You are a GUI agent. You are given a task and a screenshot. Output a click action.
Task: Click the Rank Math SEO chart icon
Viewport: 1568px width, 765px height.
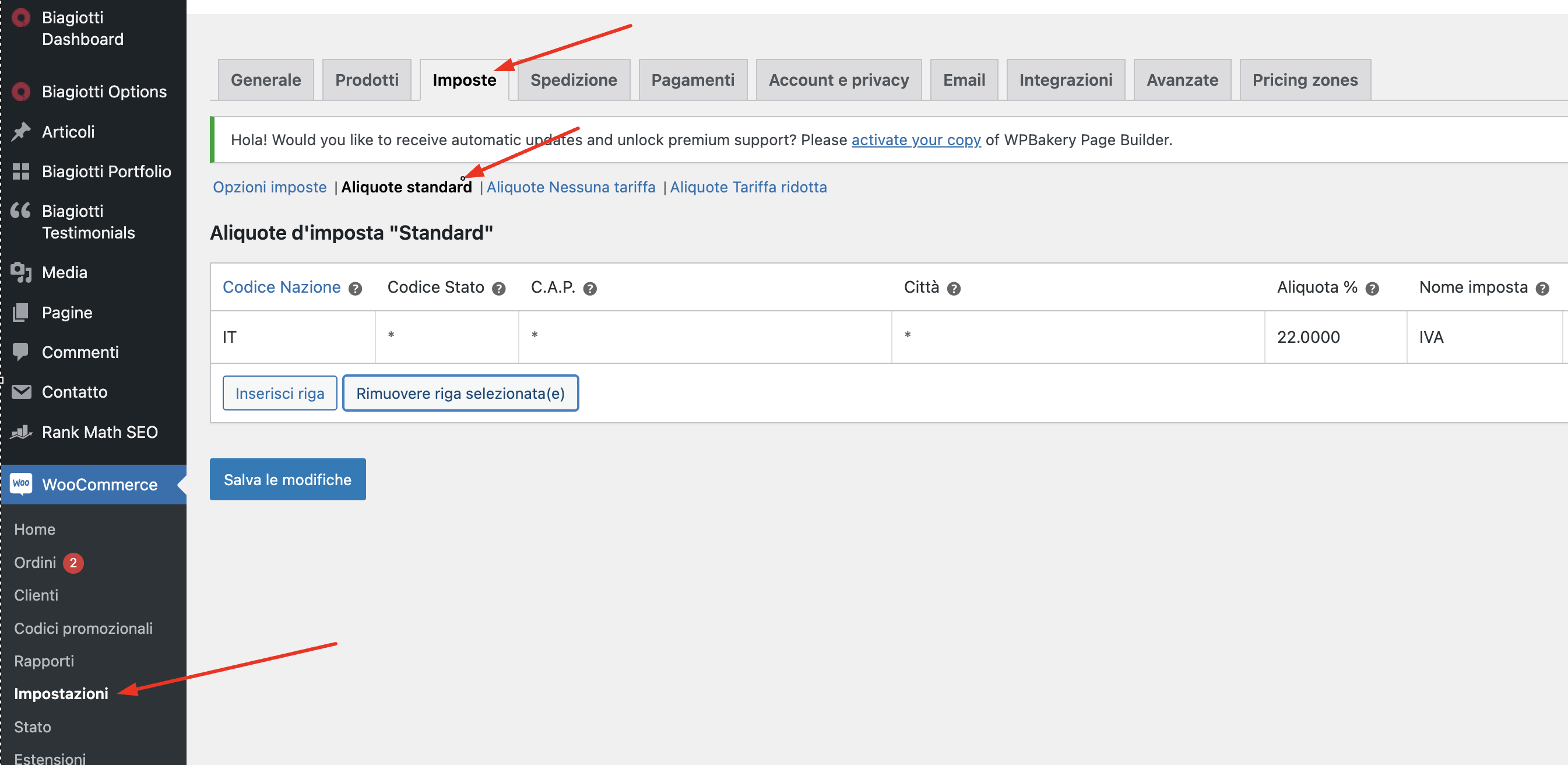(x=22, y=432)
